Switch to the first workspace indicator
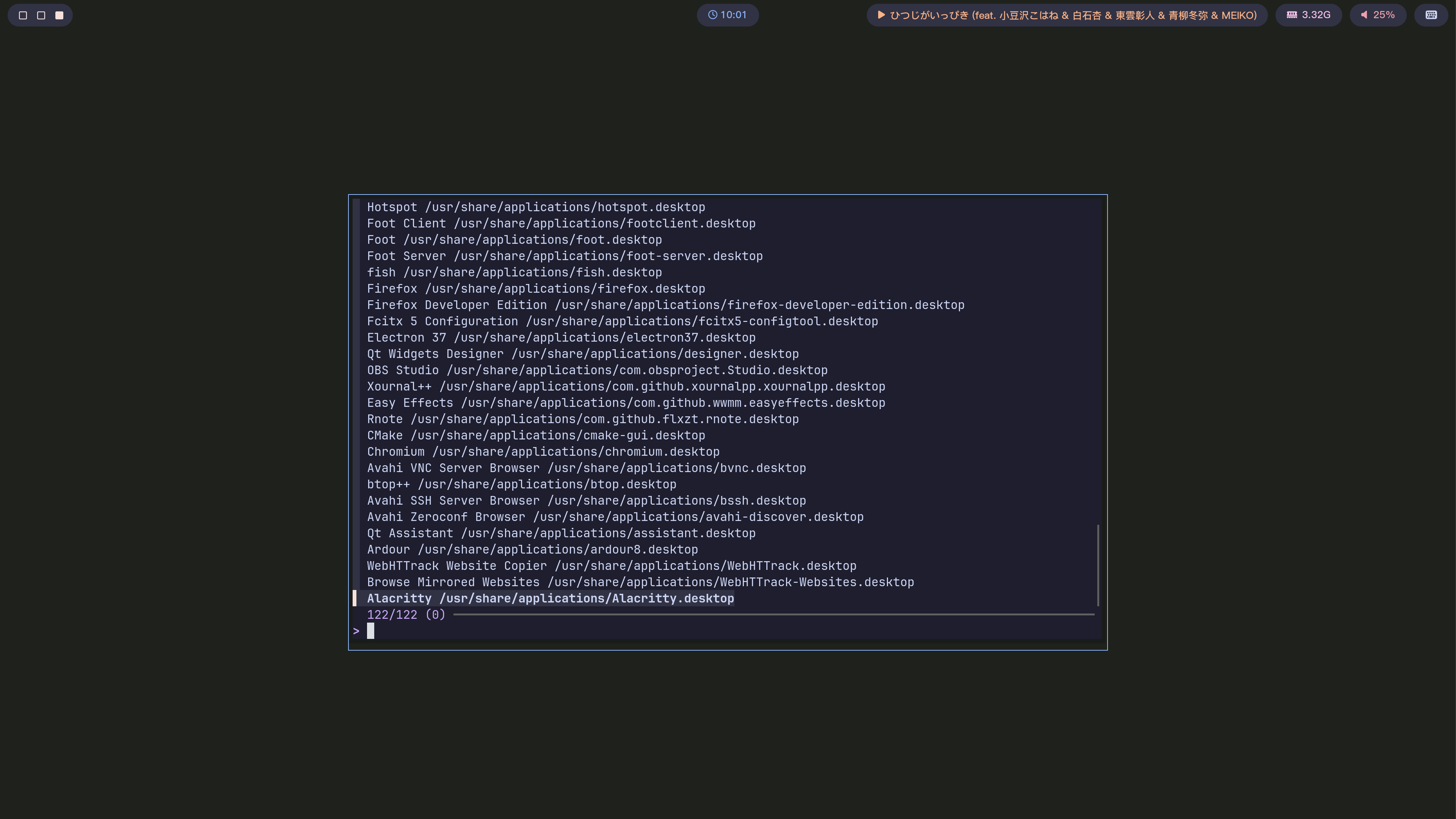This screenshot has width=1456, height=819. [23, 15]
